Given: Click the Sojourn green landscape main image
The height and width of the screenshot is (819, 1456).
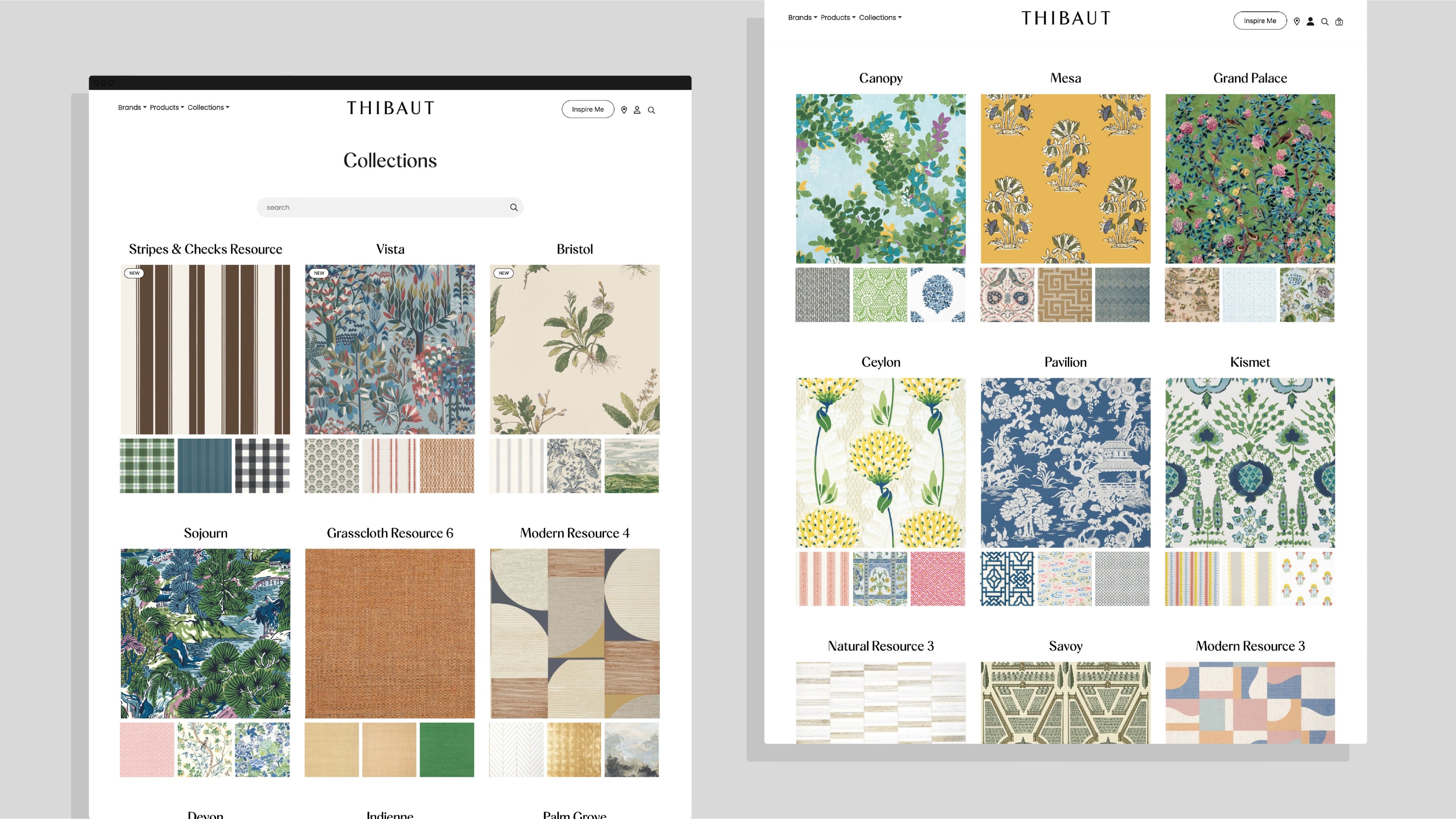Looking at the screenshot, I should pyautogui.click(x=205, y=633).
